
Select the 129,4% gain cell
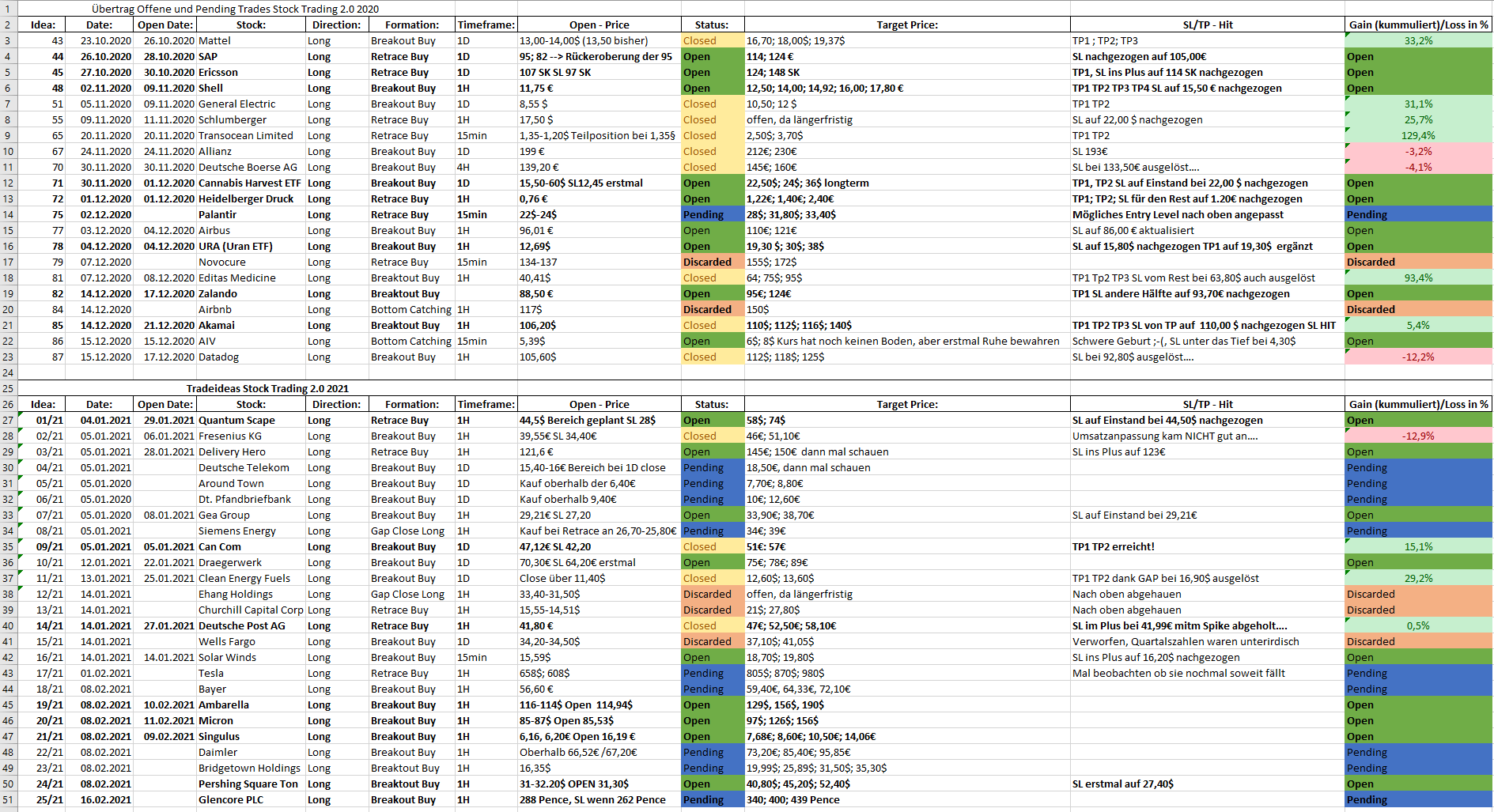(1418, 135)
